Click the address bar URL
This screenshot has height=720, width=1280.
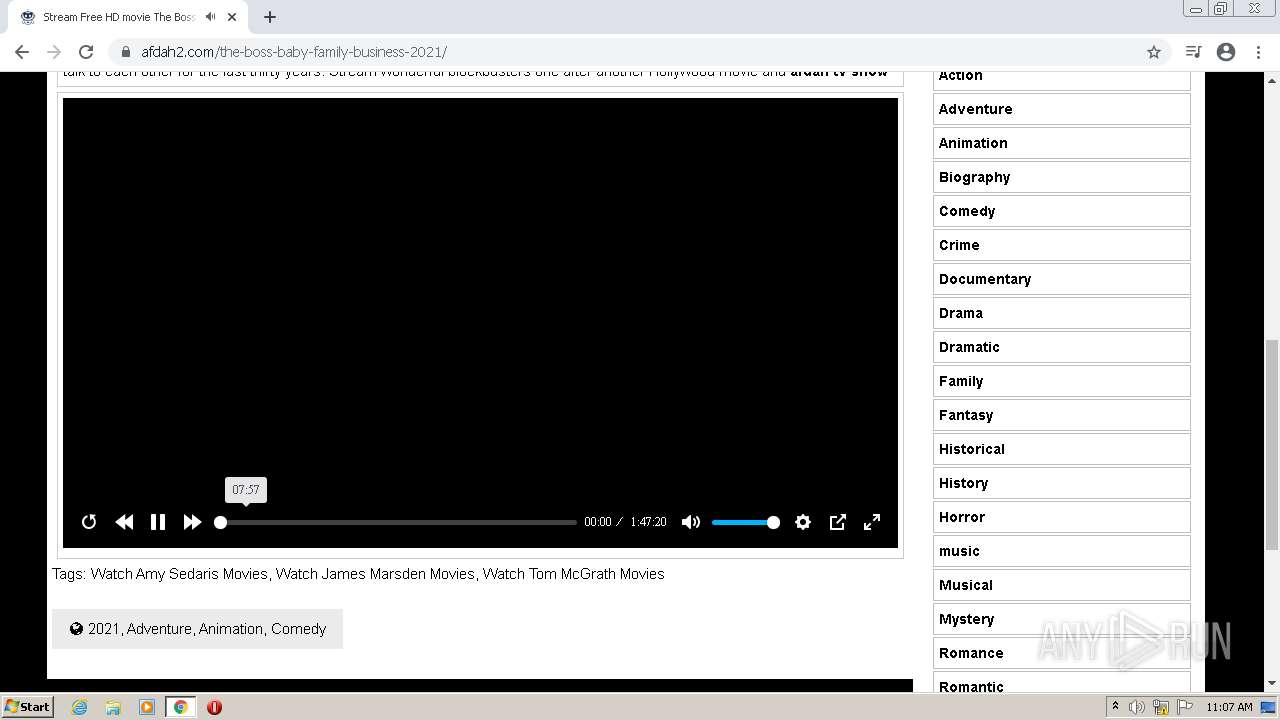(x=294, y=52)
